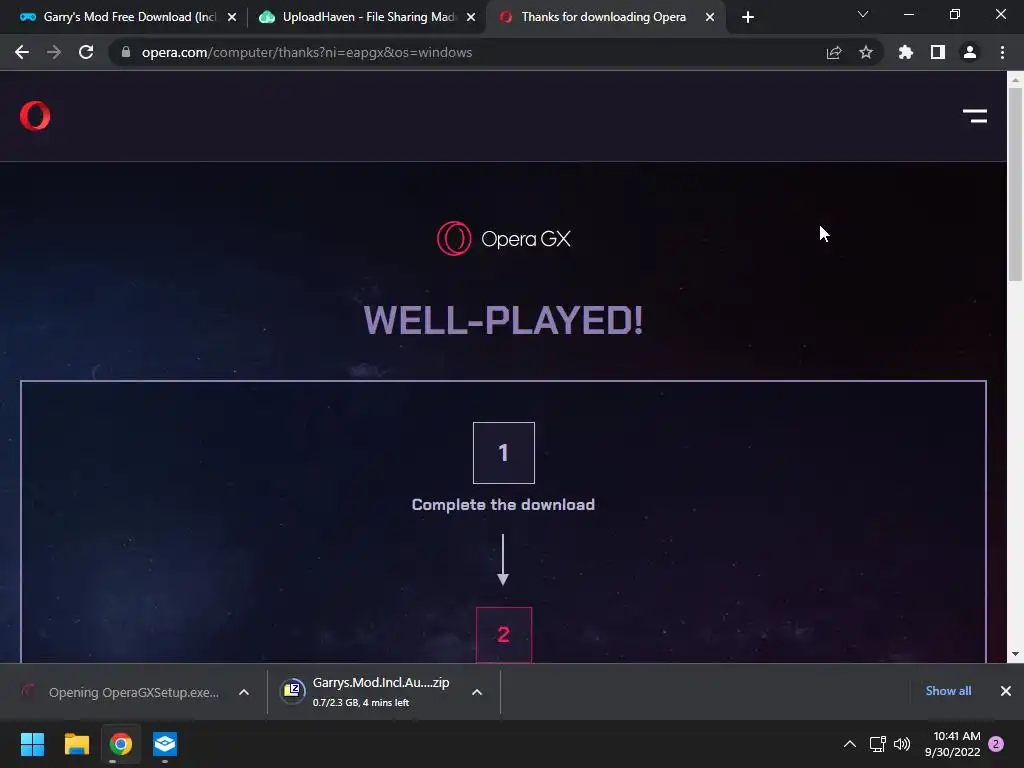Click the WELL-PLAYED! heading
This screenshot has width=1024, height=768.
coord(503,320)
